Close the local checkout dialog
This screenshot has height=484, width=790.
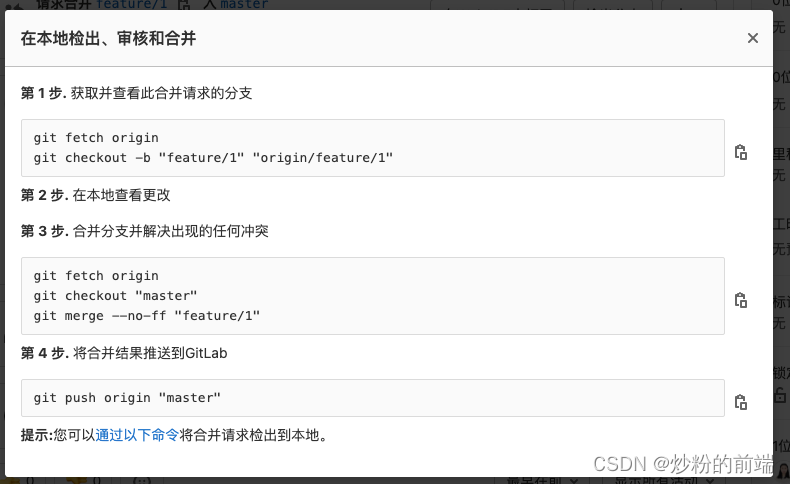tap(753, 38)
